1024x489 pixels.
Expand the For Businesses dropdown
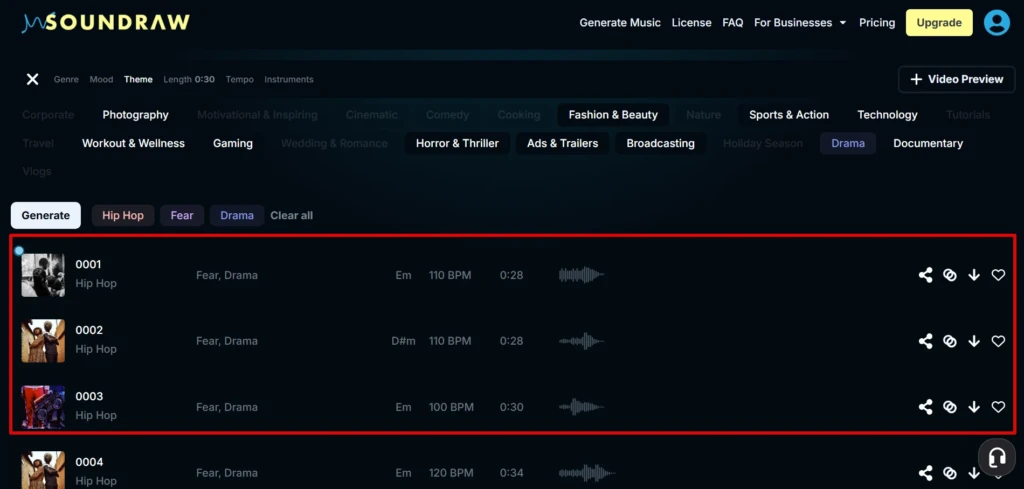tap(800, 23)
